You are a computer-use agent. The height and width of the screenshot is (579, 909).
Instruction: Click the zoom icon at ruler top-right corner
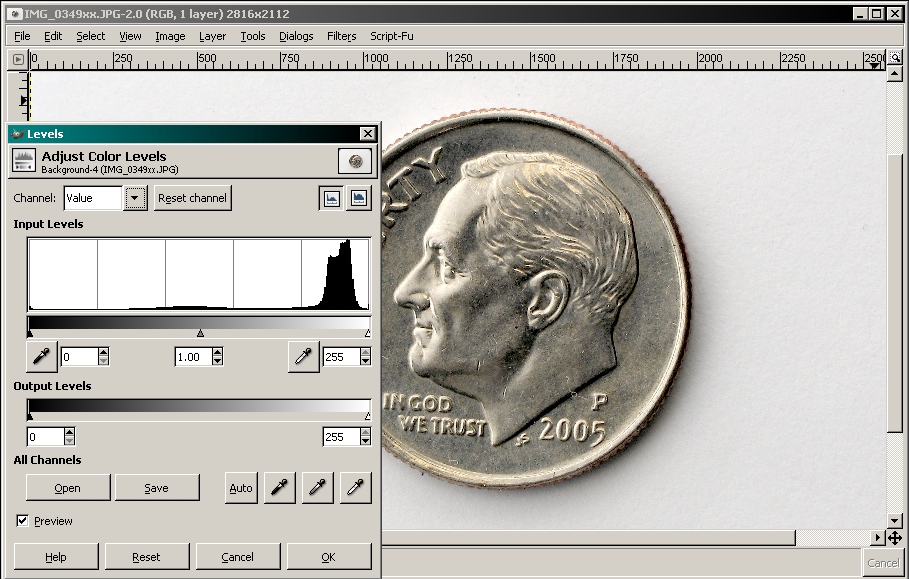click(x=896, y=59)
